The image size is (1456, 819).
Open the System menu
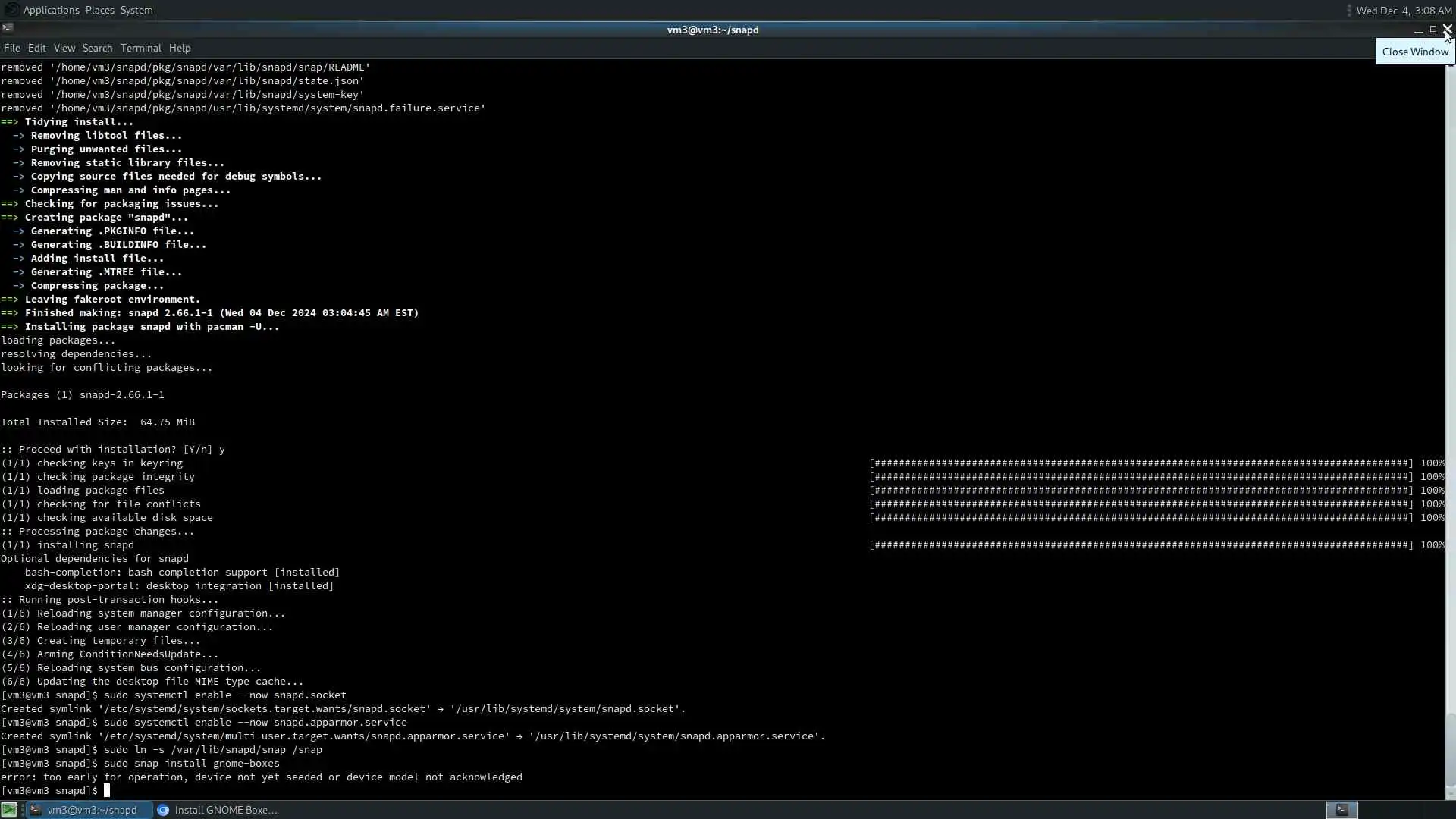click(x=136, y=10)
